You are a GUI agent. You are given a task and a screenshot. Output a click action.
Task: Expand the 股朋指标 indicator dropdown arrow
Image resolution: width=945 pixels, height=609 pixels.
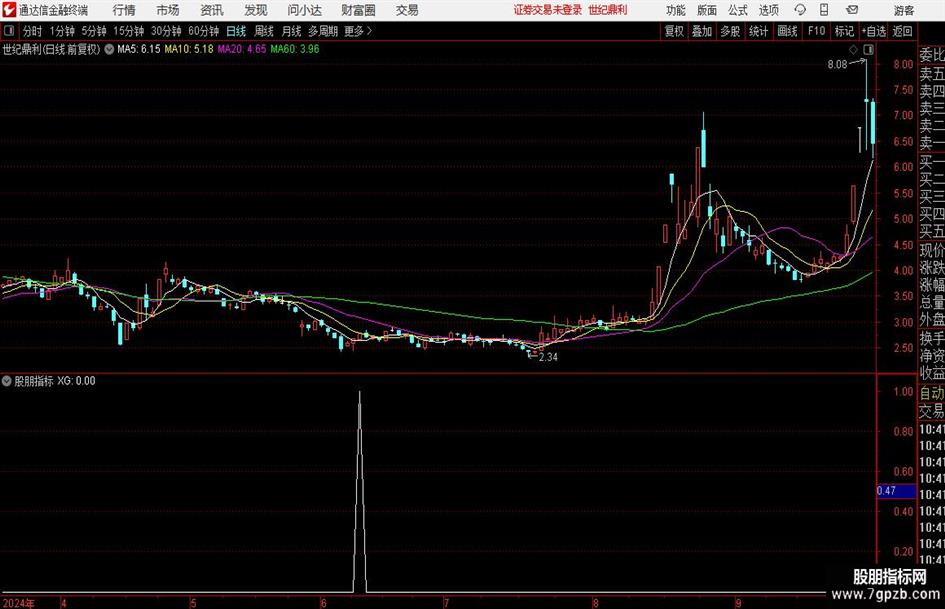(x=7, y=381)
